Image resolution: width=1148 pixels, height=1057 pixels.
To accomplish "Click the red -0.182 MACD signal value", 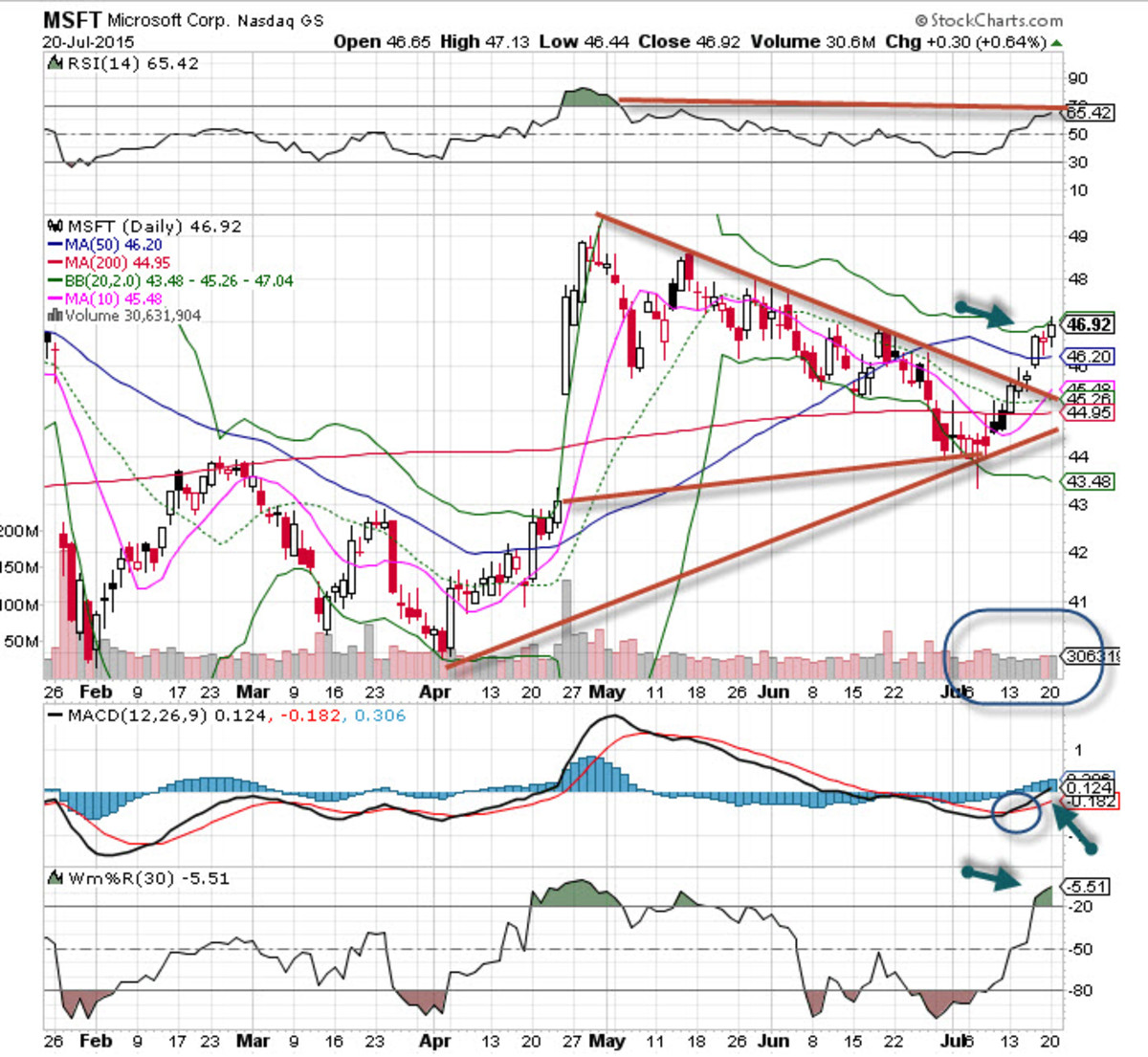I will point(308,716).
